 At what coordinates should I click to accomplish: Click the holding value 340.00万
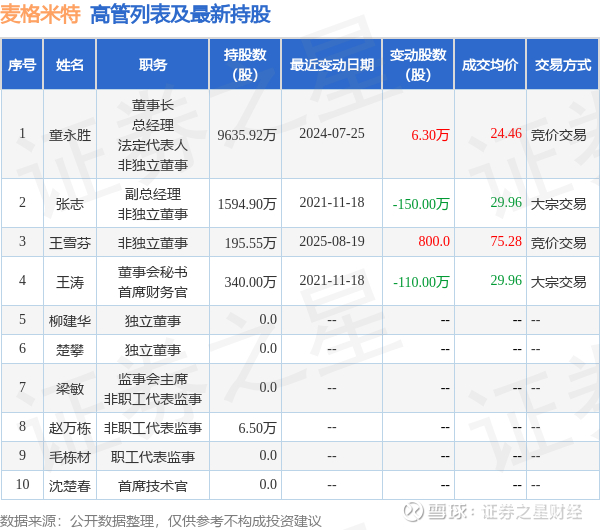click(251, 282)
